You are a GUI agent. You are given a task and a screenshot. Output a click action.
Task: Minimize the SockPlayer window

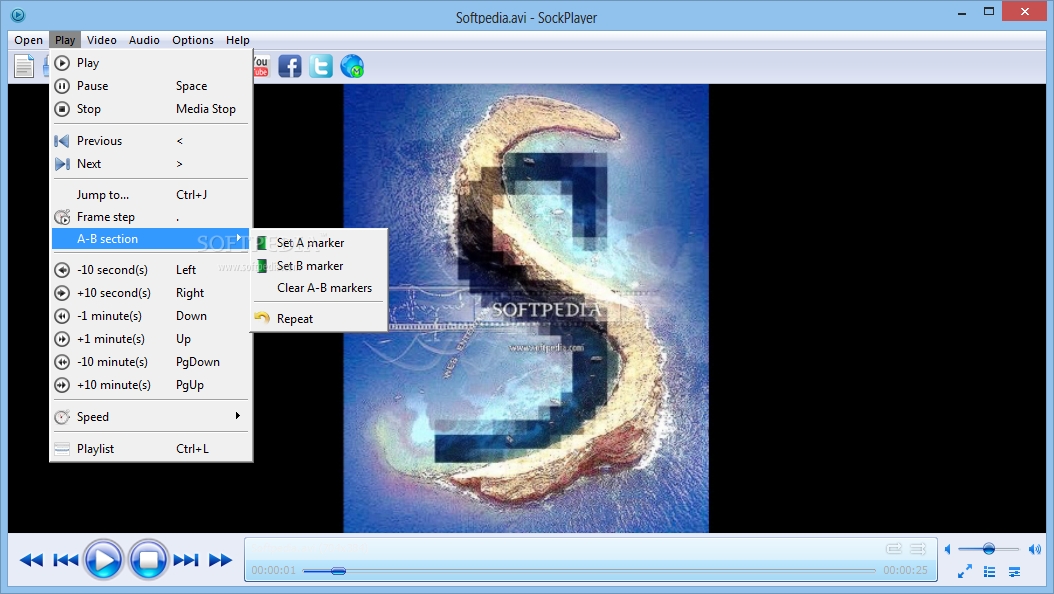962,12
